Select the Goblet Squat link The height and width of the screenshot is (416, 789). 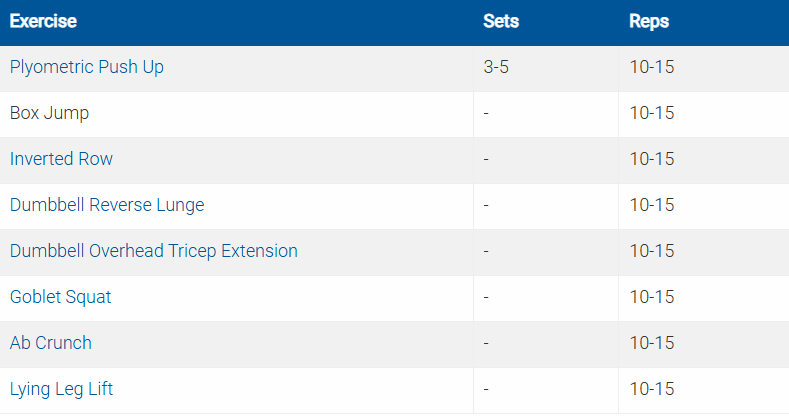[60, 297]
